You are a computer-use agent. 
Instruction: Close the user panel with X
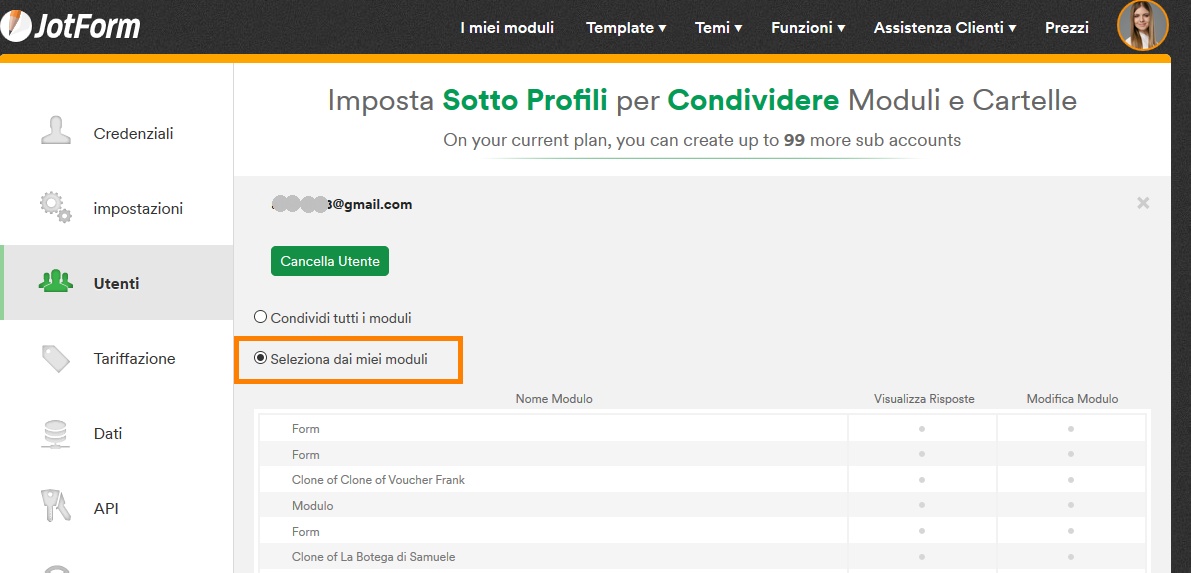tap(1143, 203)
